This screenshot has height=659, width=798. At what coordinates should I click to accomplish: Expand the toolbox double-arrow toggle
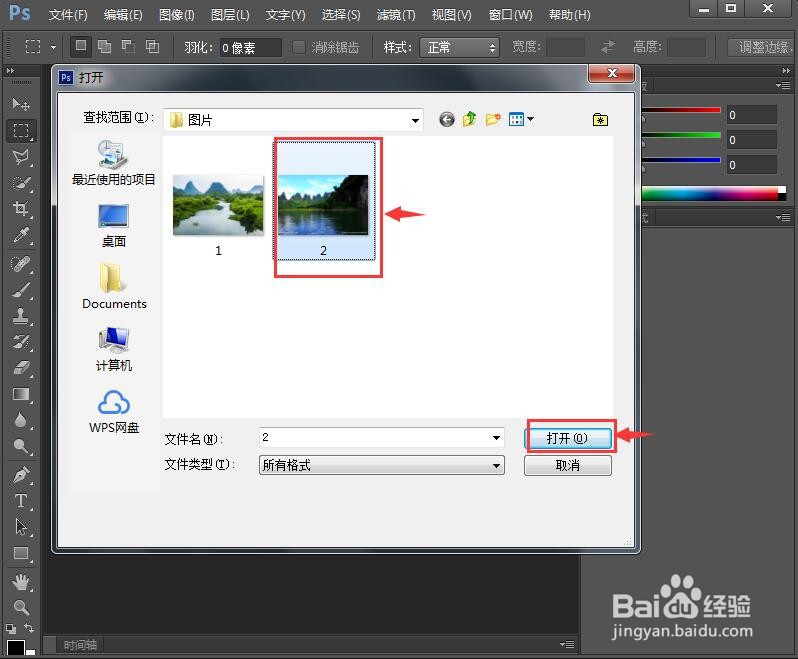click(x=10, y=71)
